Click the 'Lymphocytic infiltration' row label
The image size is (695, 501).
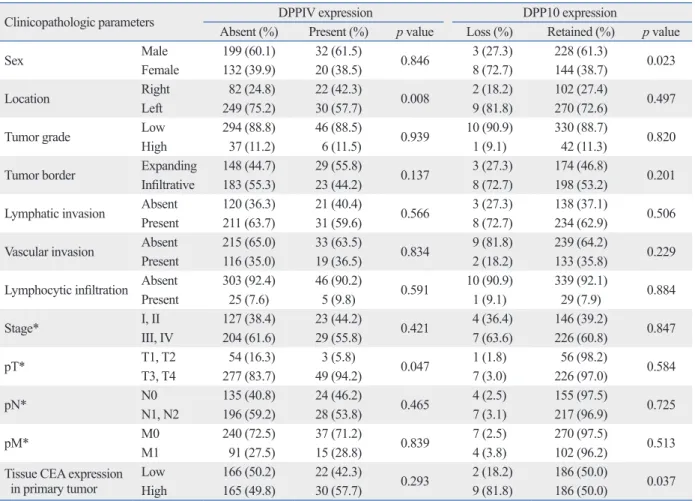(x=66, y=290)
